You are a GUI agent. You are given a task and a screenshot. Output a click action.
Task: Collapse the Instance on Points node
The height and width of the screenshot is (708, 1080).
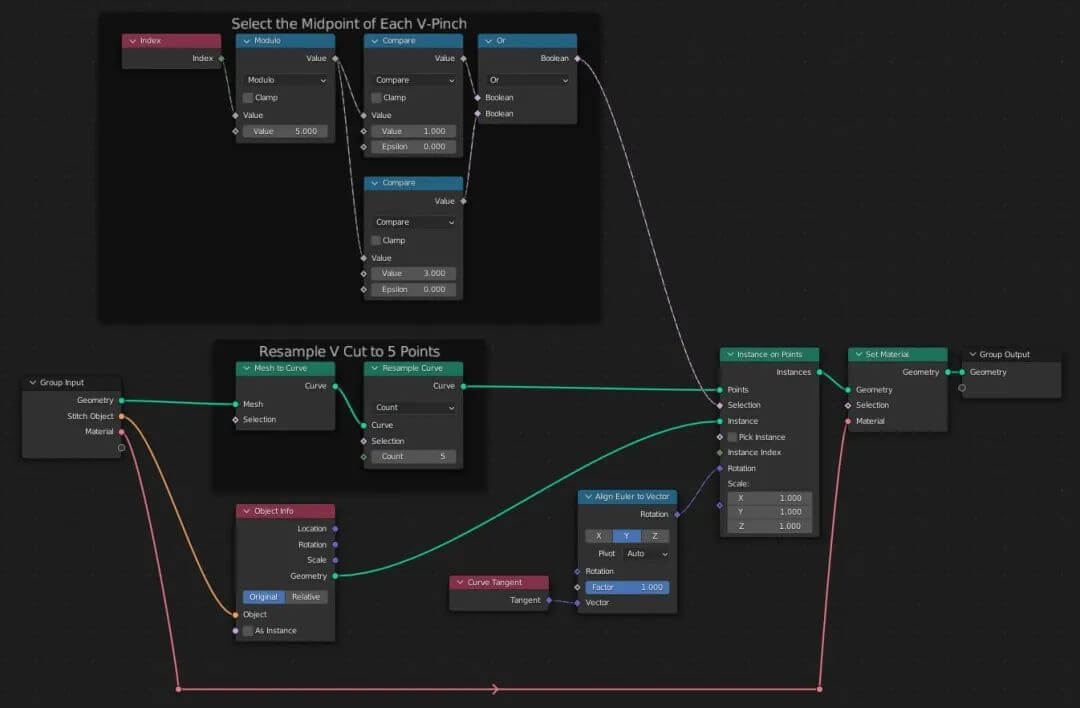pos(730,355)
